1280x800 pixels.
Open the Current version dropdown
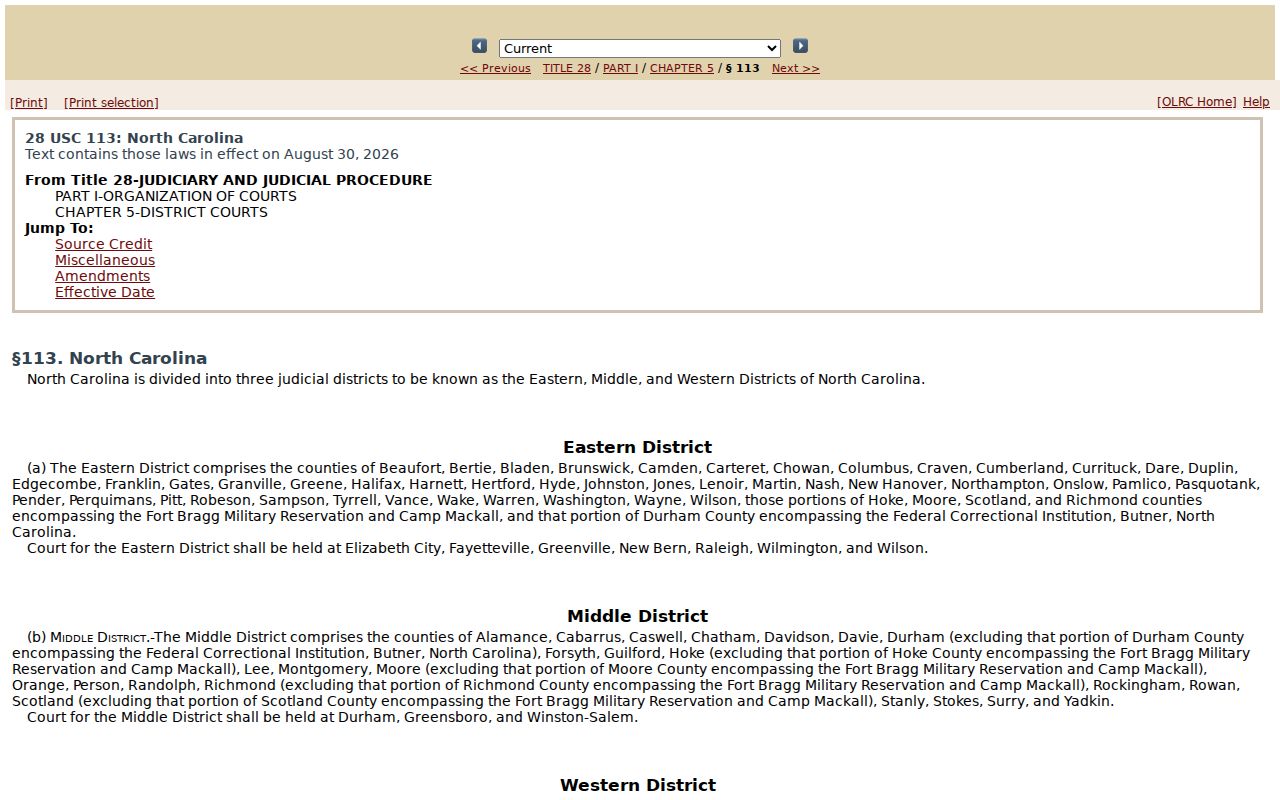640,48
